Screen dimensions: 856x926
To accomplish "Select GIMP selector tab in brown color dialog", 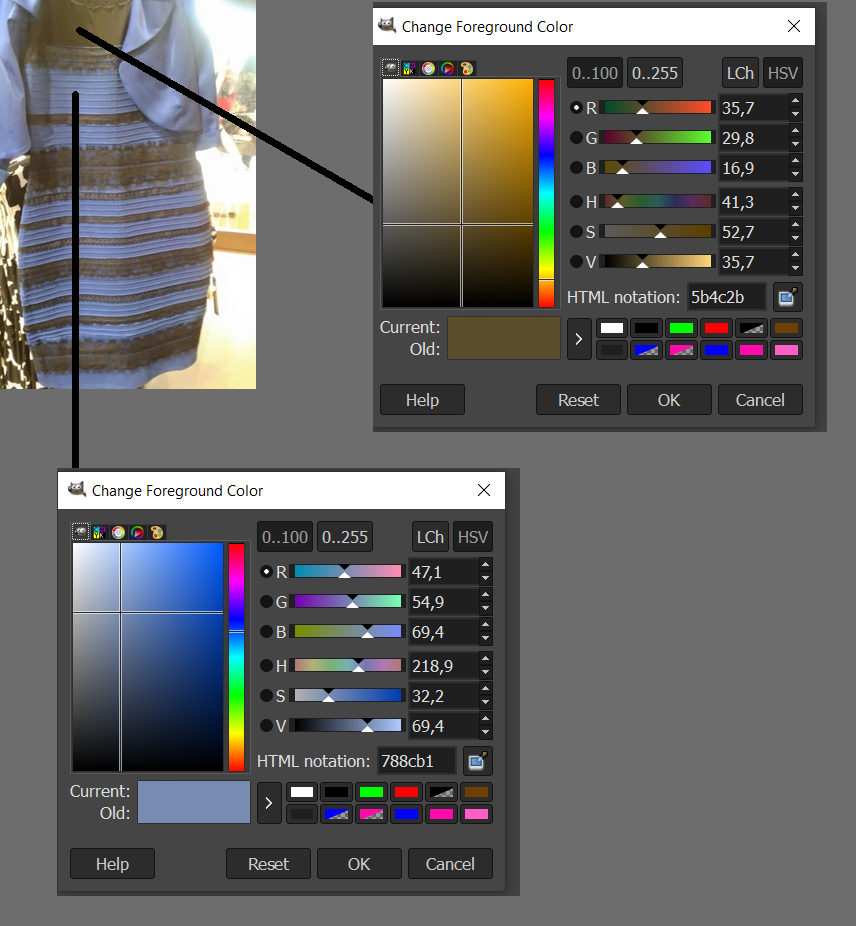I will (390, 69).
